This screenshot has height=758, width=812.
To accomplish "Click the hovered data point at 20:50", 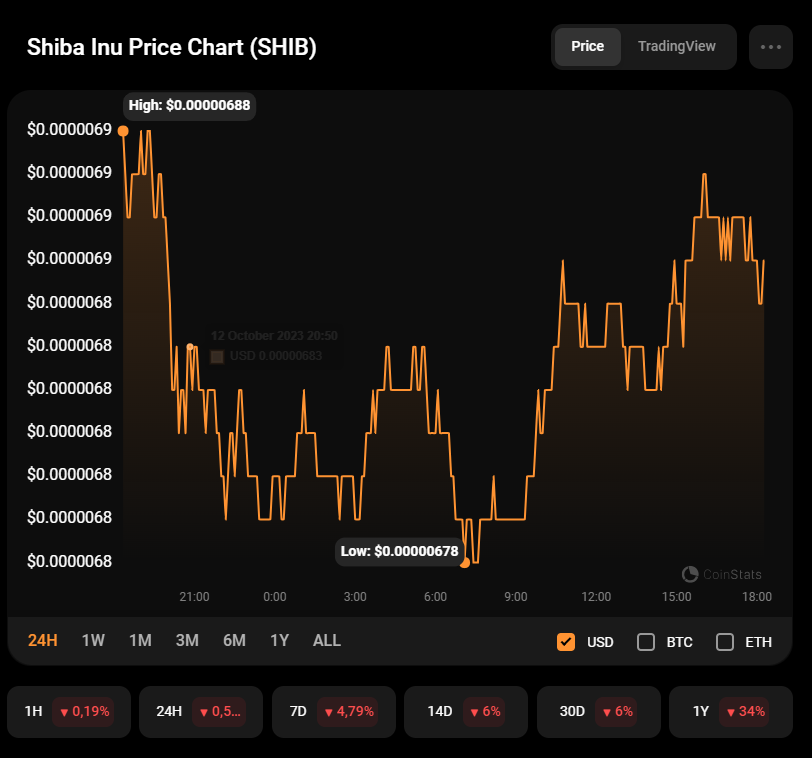I will click(x=190, y=347).
